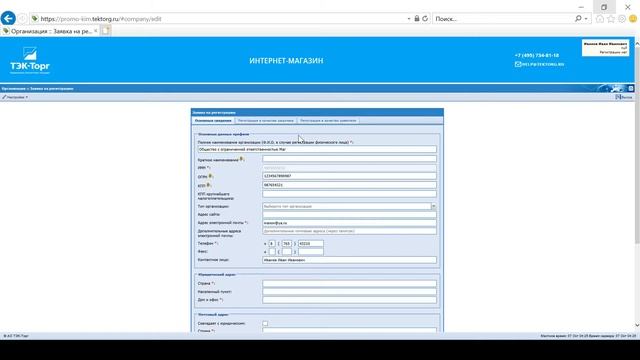
Task: Switch to third registration tab in the form
Action: 328,121
